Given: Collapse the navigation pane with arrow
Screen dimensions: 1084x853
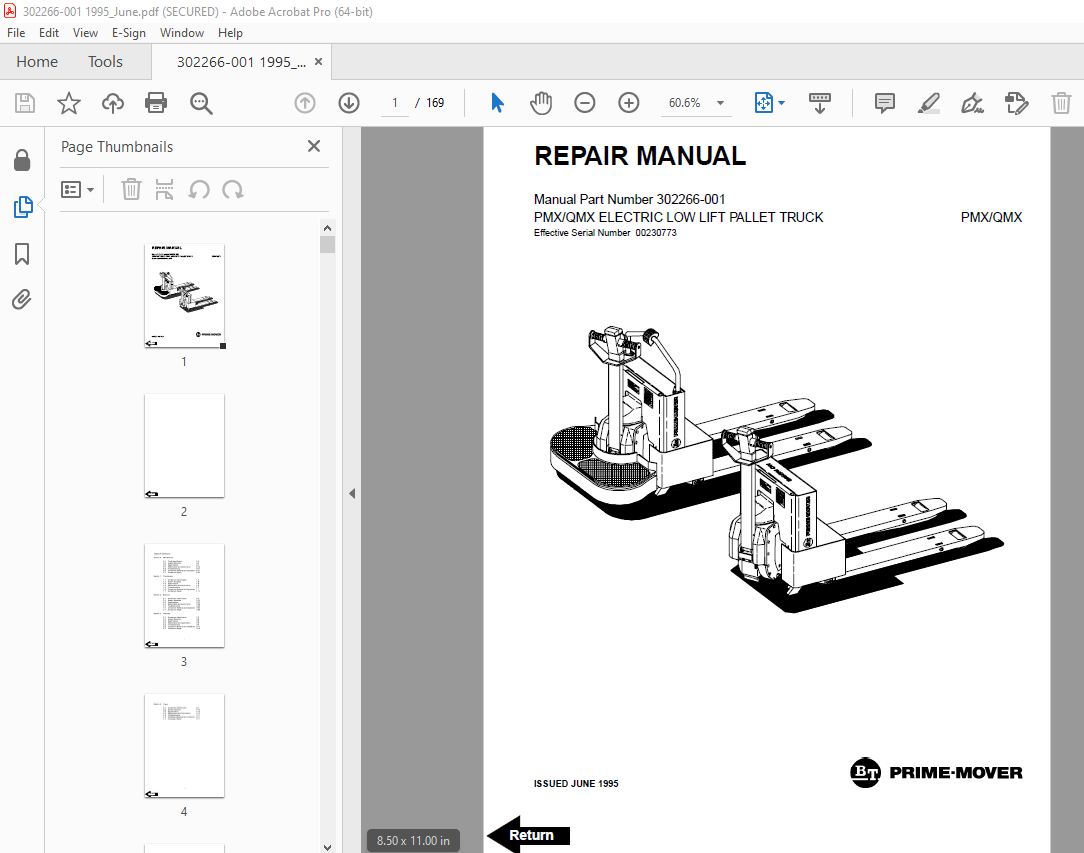Looking at the screenshot, I should [352, 494].
